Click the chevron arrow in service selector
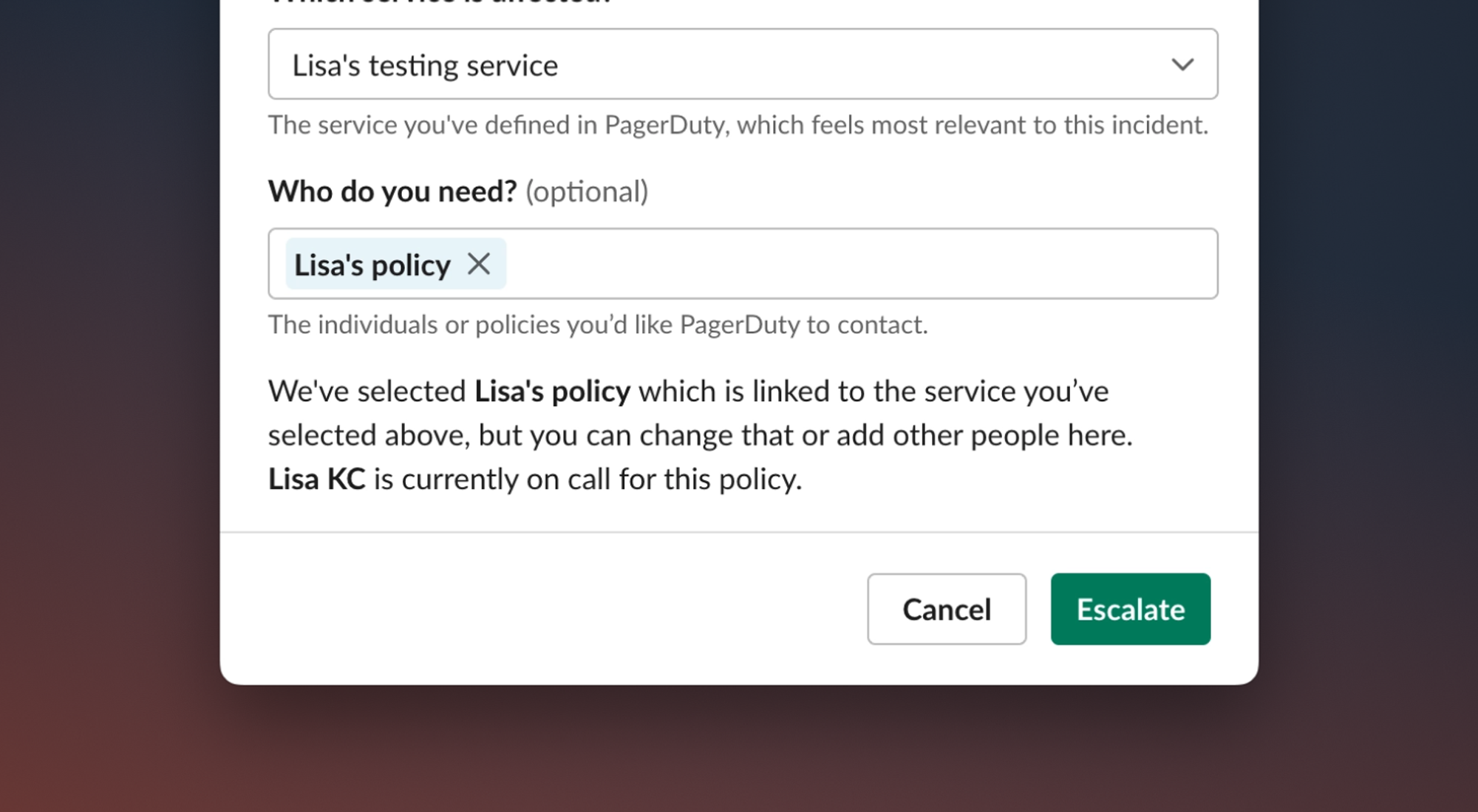This screenshot has width=1478, height=812. pos(1182,65)
